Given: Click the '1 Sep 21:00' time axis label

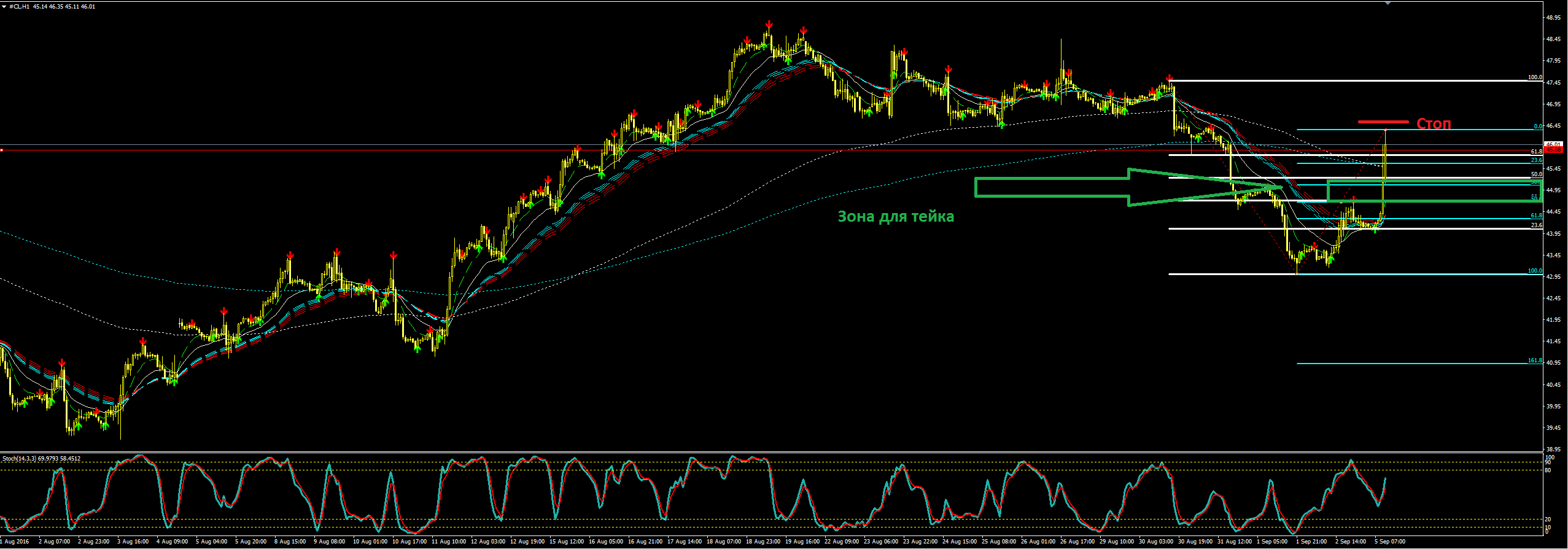Looking at the screenshot, I should click(1311, 542).
